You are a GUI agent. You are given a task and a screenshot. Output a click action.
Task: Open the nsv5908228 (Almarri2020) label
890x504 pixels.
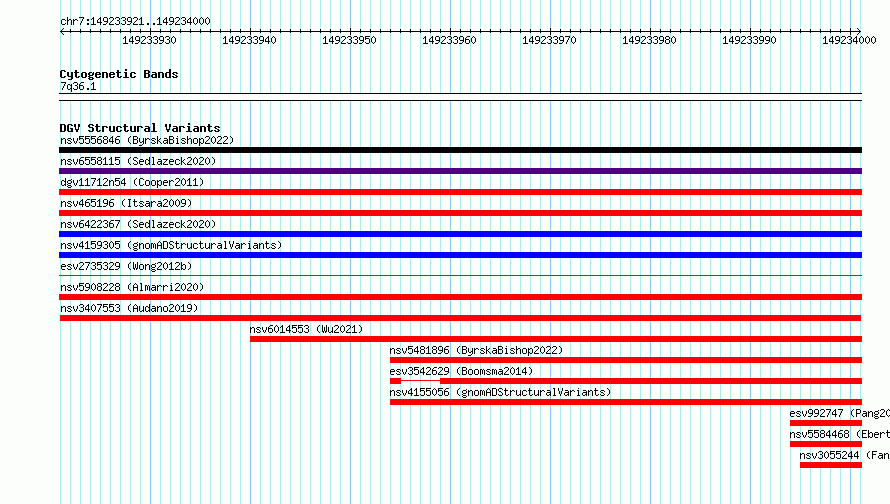coord(132,287)
